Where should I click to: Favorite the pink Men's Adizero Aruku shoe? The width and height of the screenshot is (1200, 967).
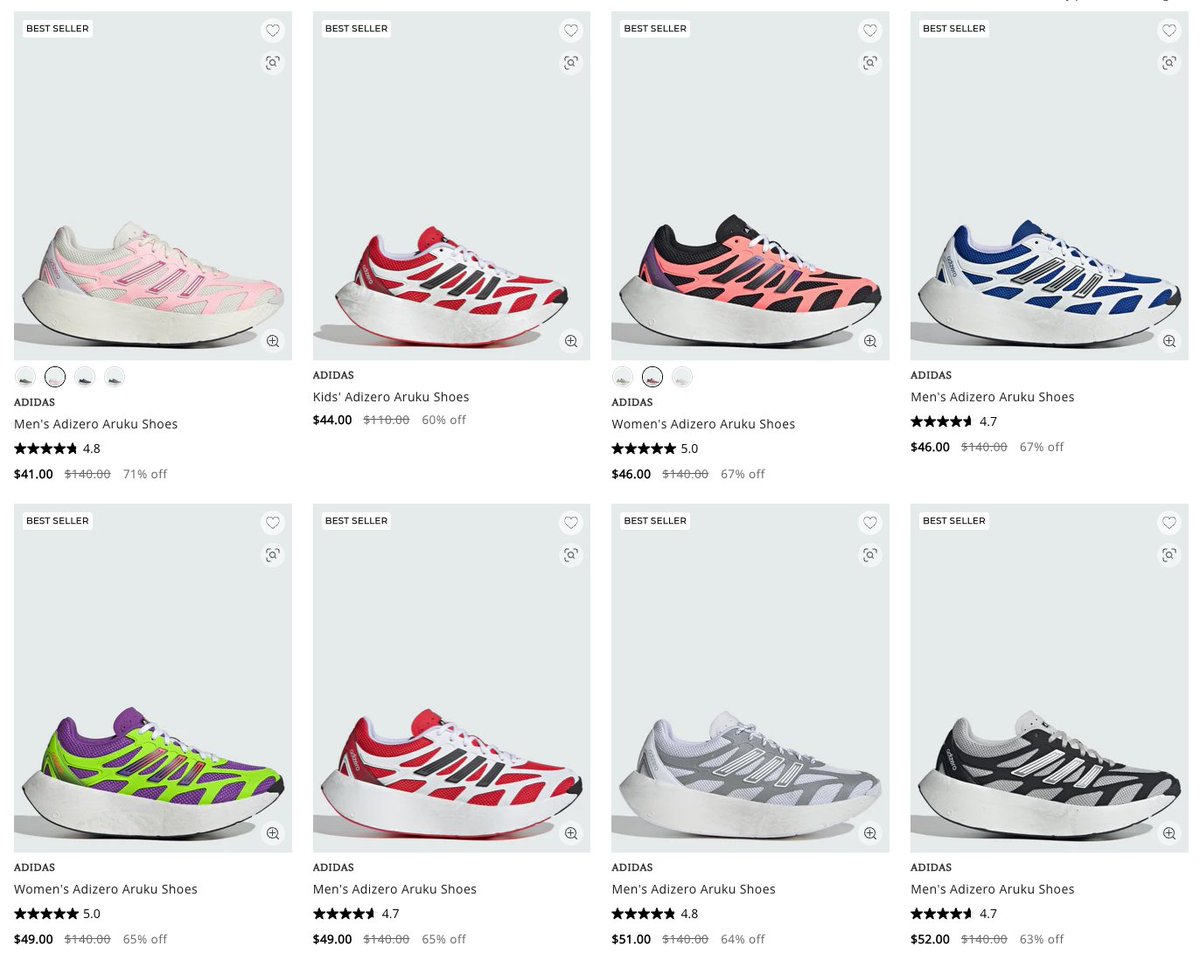(272, 31)
